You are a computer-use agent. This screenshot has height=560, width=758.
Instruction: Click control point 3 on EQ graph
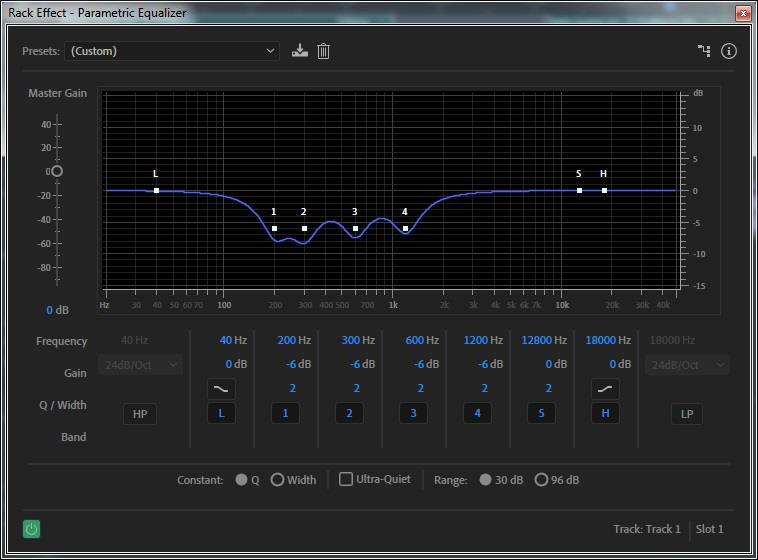click(x=355, y=229)
